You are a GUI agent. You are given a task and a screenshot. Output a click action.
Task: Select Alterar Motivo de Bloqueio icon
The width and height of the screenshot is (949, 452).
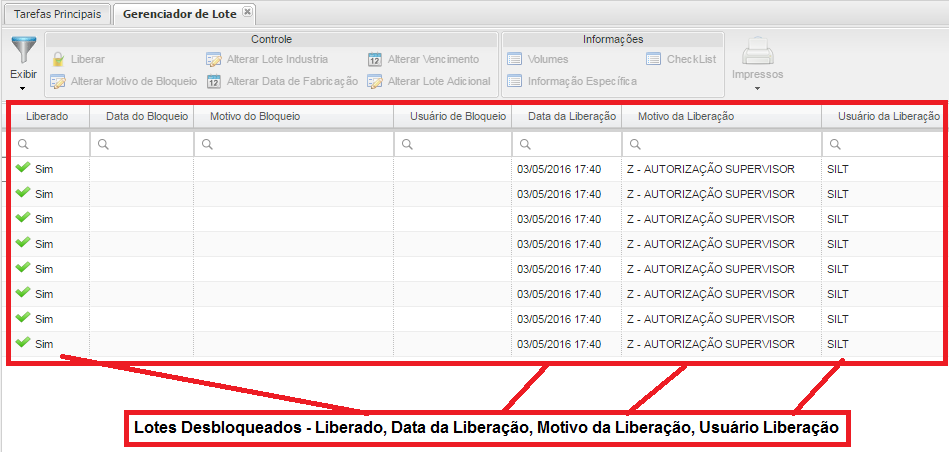click(58, 81)
